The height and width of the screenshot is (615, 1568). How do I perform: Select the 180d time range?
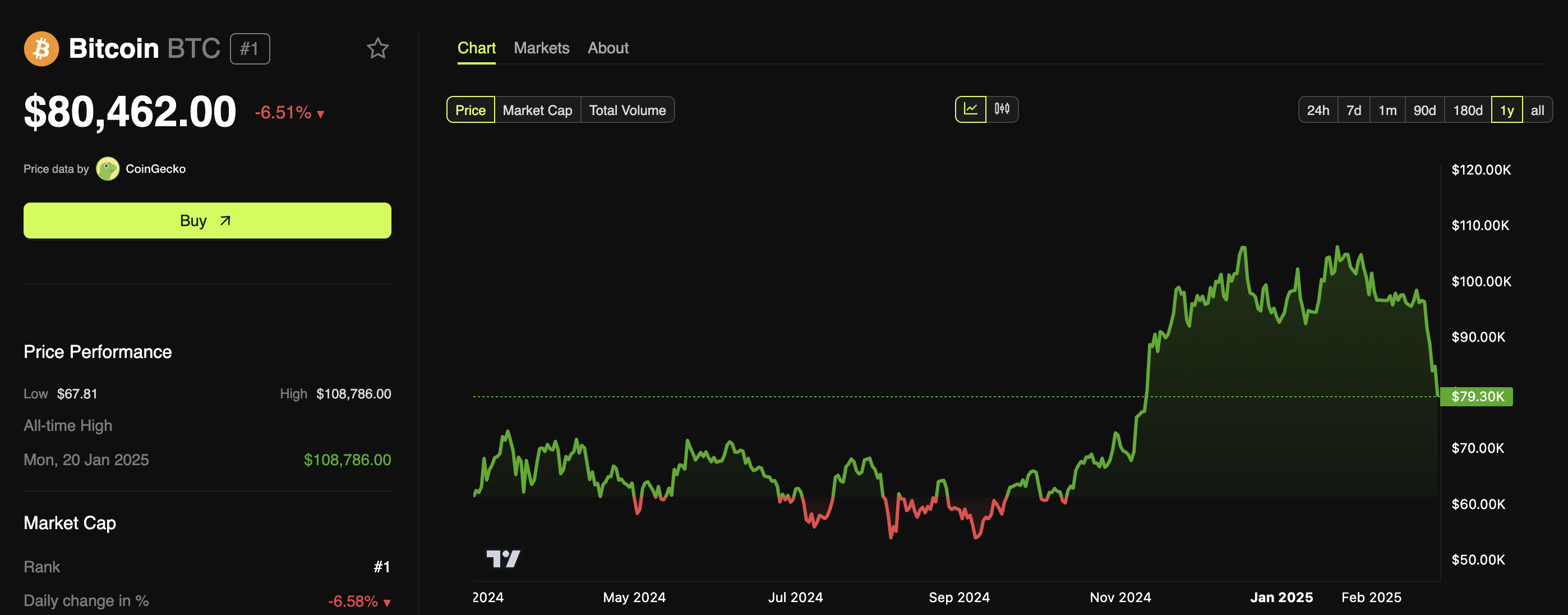(1466, 108)
